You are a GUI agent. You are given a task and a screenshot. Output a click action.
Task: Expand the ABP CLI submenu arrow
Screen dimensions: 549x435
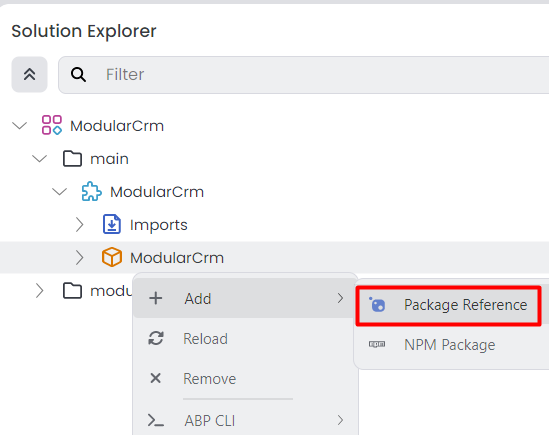tap(340, 420)
